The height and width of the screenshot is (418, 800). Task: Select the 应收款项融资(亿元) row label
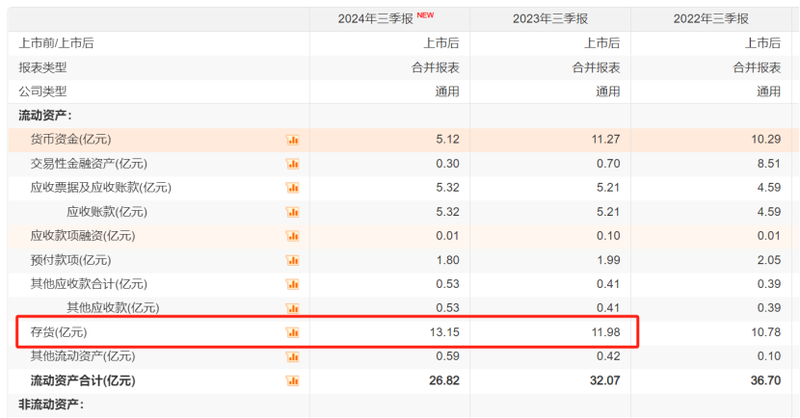(x=83, y=236)
